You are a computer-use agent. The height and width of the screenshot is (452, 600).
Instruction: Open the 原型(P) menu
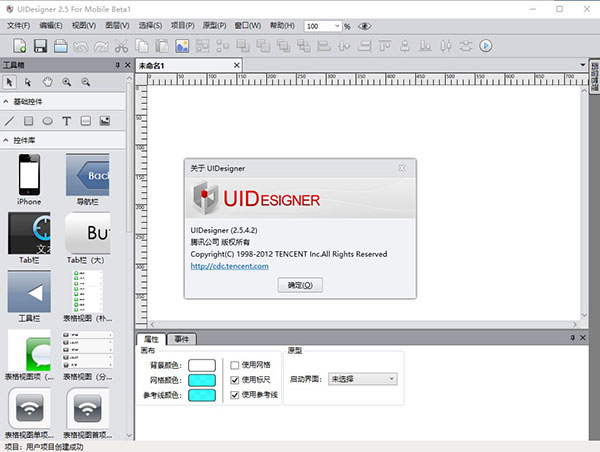pyautogui.click(x=214, y=26)
